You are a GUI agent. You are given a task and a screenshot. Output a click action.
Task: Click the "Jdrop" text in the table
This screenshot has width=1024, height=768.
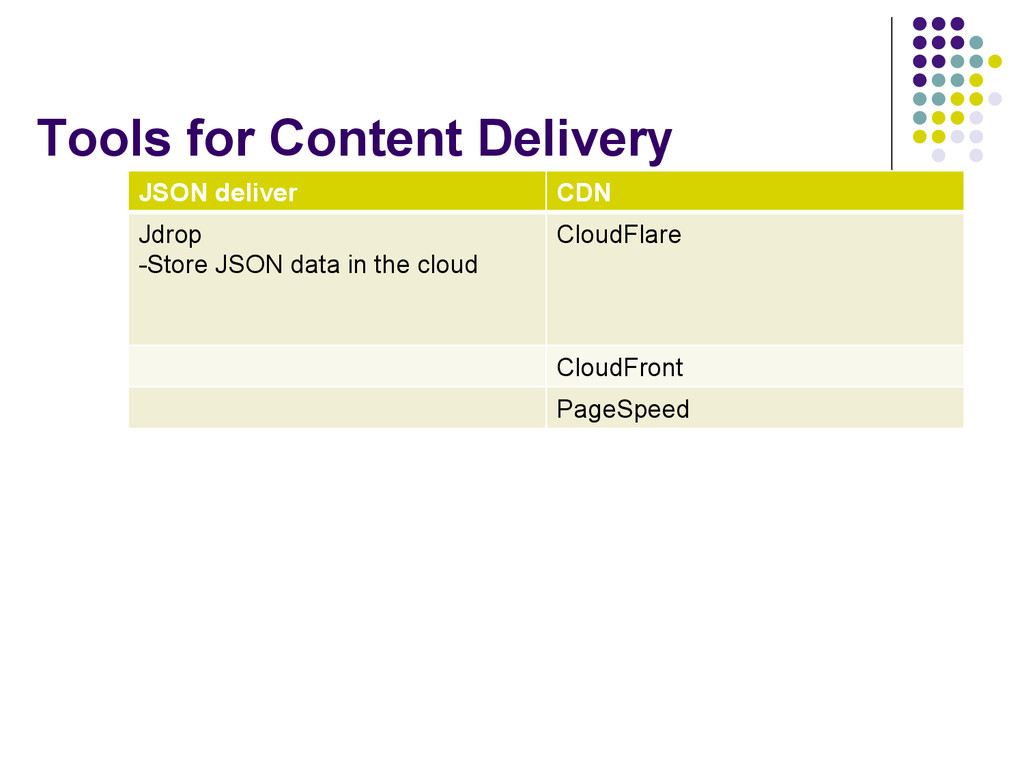point(170,235)
